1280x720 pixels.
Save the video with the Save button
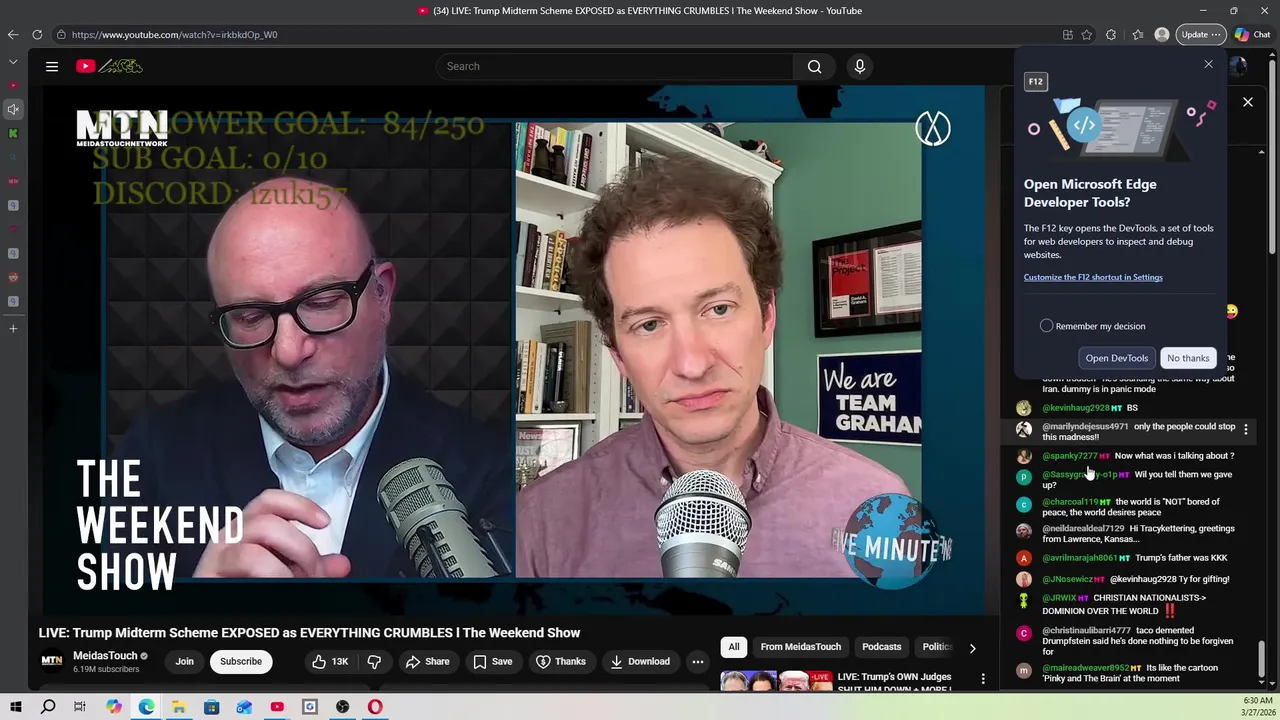pyautogui.click(x=492, y=661)
